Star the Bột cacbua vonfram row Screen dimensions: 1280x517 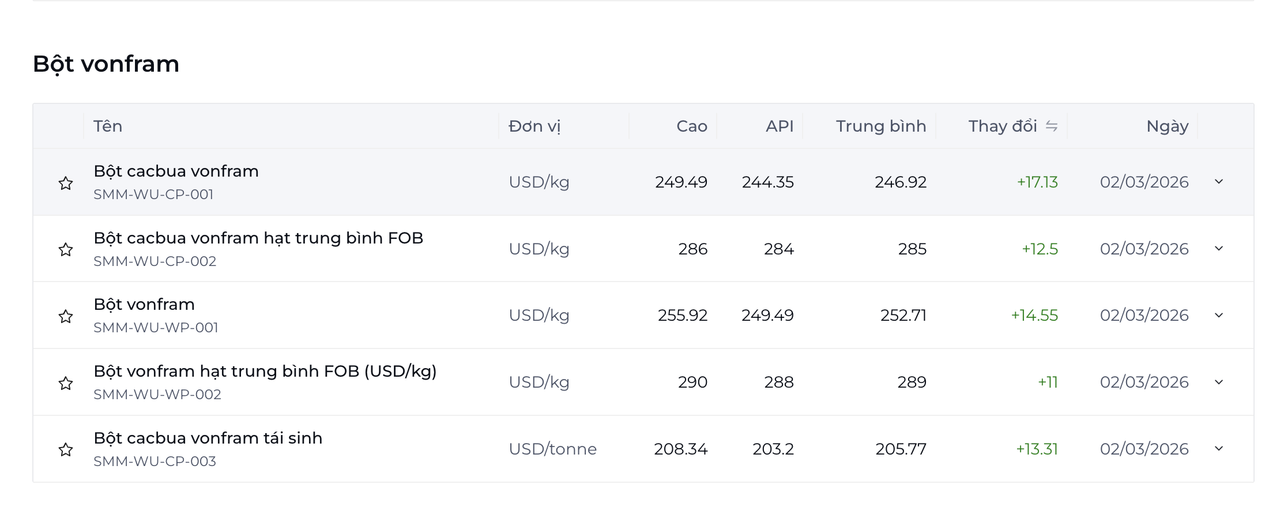click(x=66, y=183)
